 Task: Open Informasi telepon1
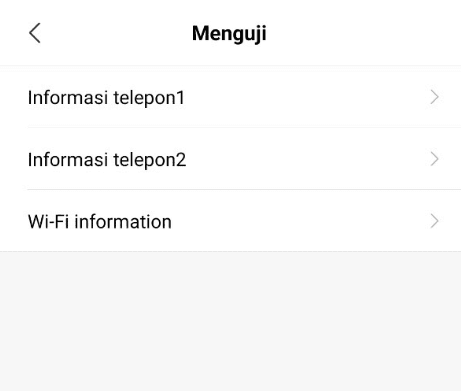click(x=230, y=97)
